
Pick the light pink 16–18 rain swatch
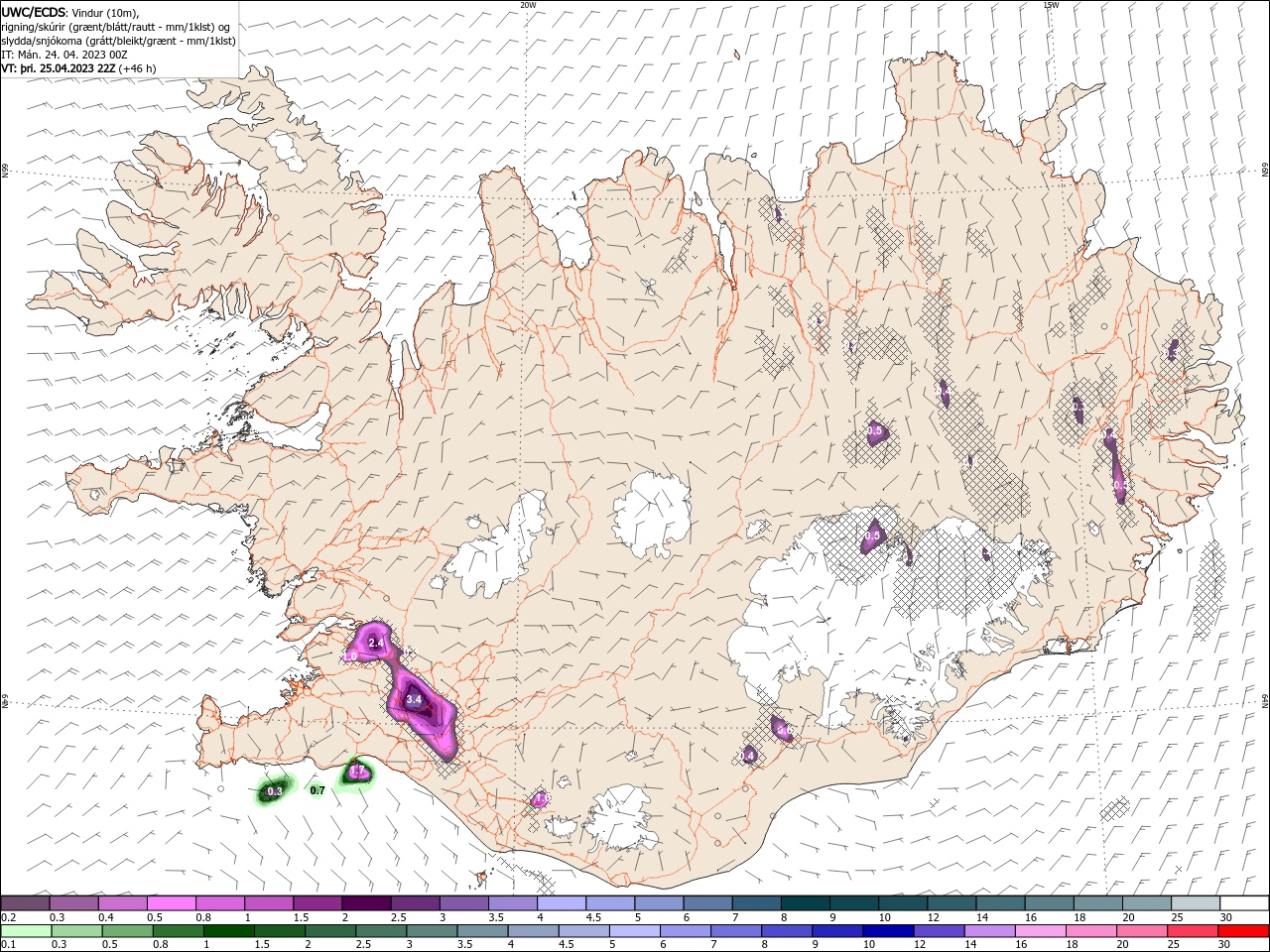pyautogui.click(x=1042, y=930)
